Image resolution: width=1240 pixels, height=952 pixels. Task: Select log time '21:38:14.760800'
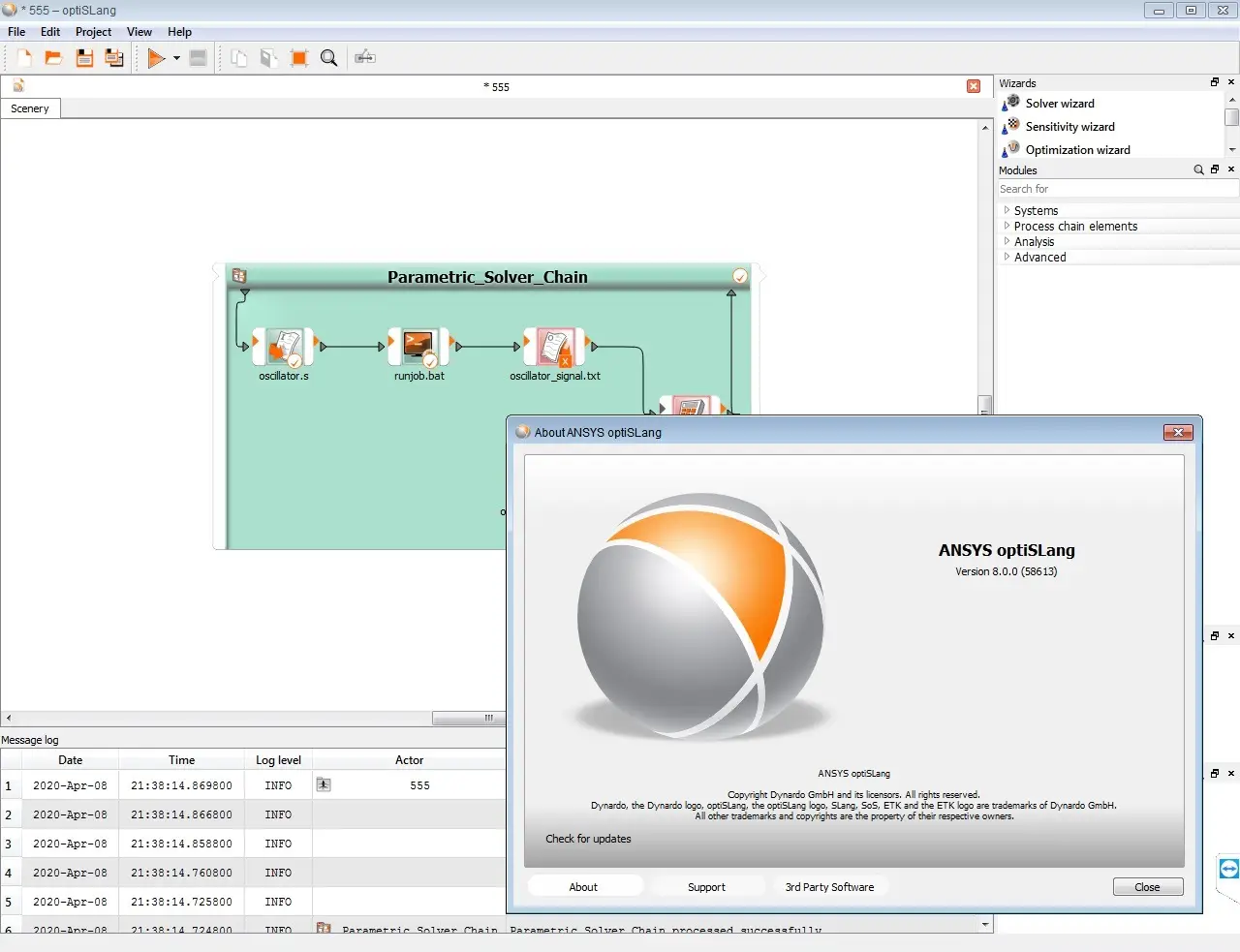[x=182, y=873]
